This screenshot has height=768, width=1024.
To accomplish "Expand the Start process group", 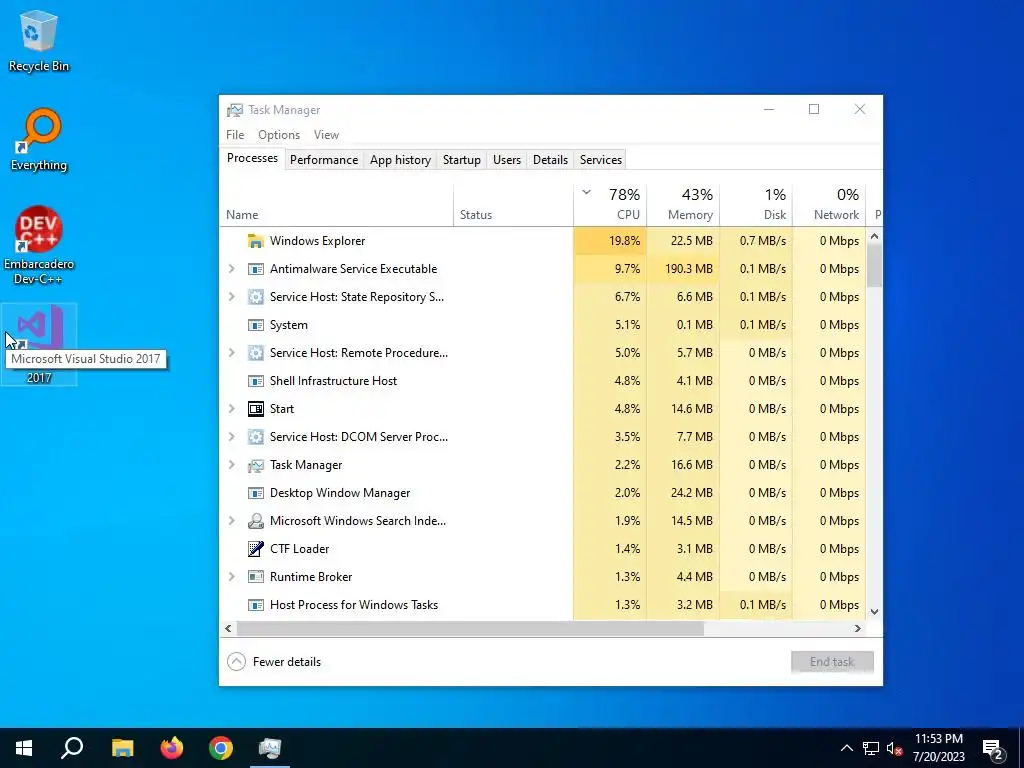I will tap(232, 409).
